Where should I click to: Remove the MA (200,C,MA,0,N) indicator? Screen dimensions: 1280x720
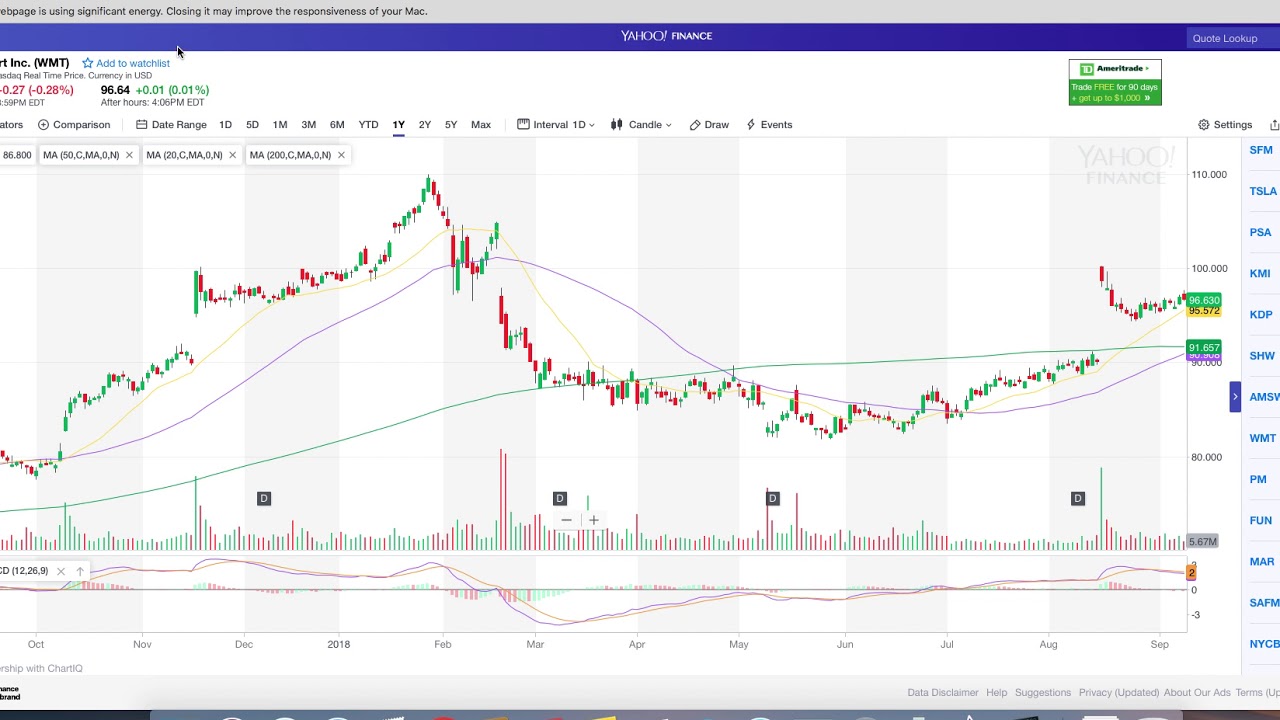coord(341,155)
